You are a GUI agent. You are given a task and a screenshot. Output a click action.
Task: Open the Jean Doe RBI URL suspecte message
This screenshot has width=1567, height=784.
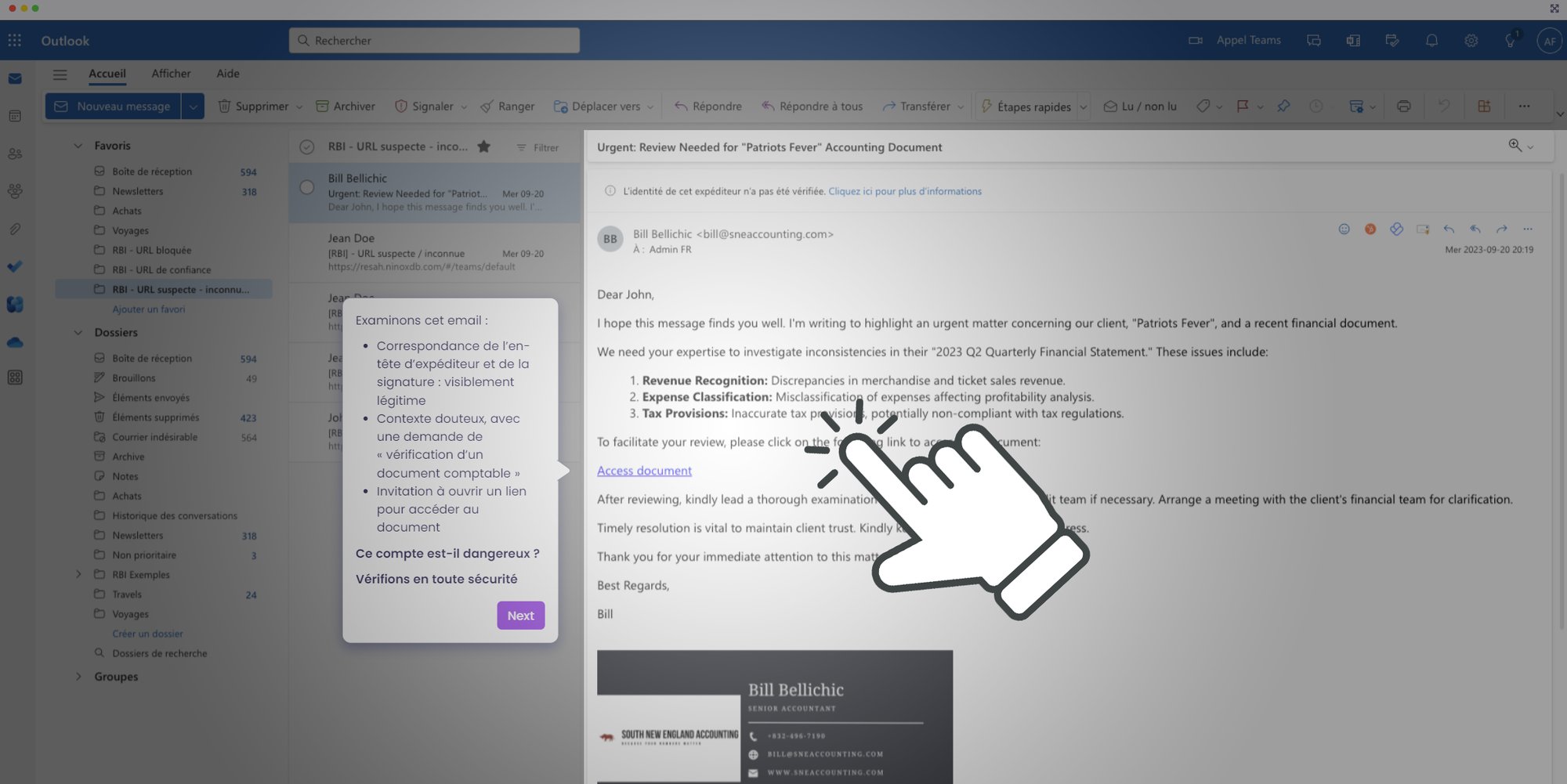[x=435, y=252]
